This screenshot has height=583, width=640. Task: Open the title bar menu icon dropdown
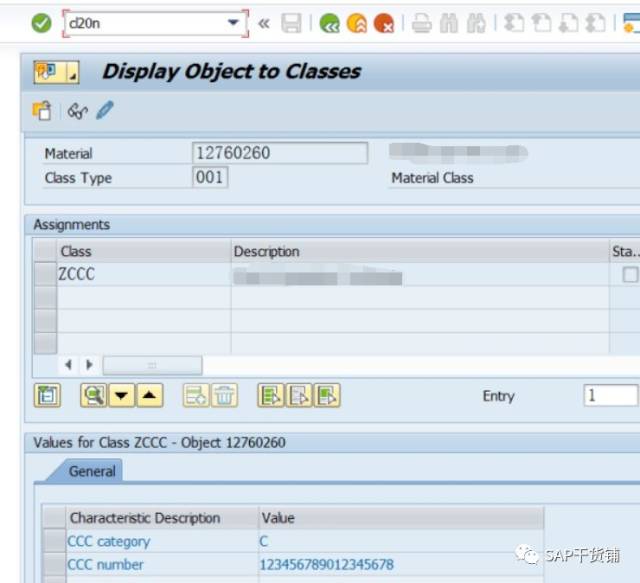tap(56, 72)
